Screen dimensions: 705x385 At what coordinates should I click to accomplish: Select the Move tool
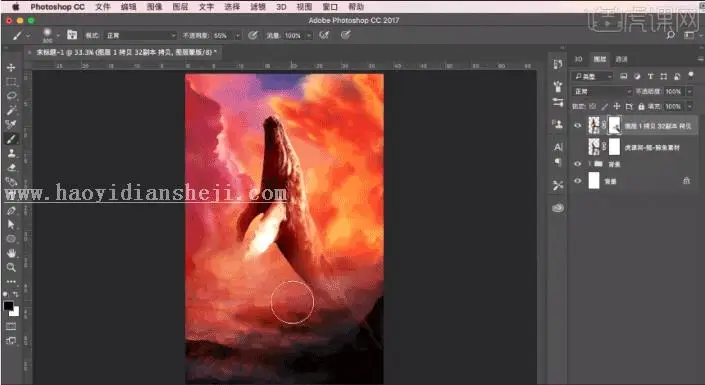(11, 67)
